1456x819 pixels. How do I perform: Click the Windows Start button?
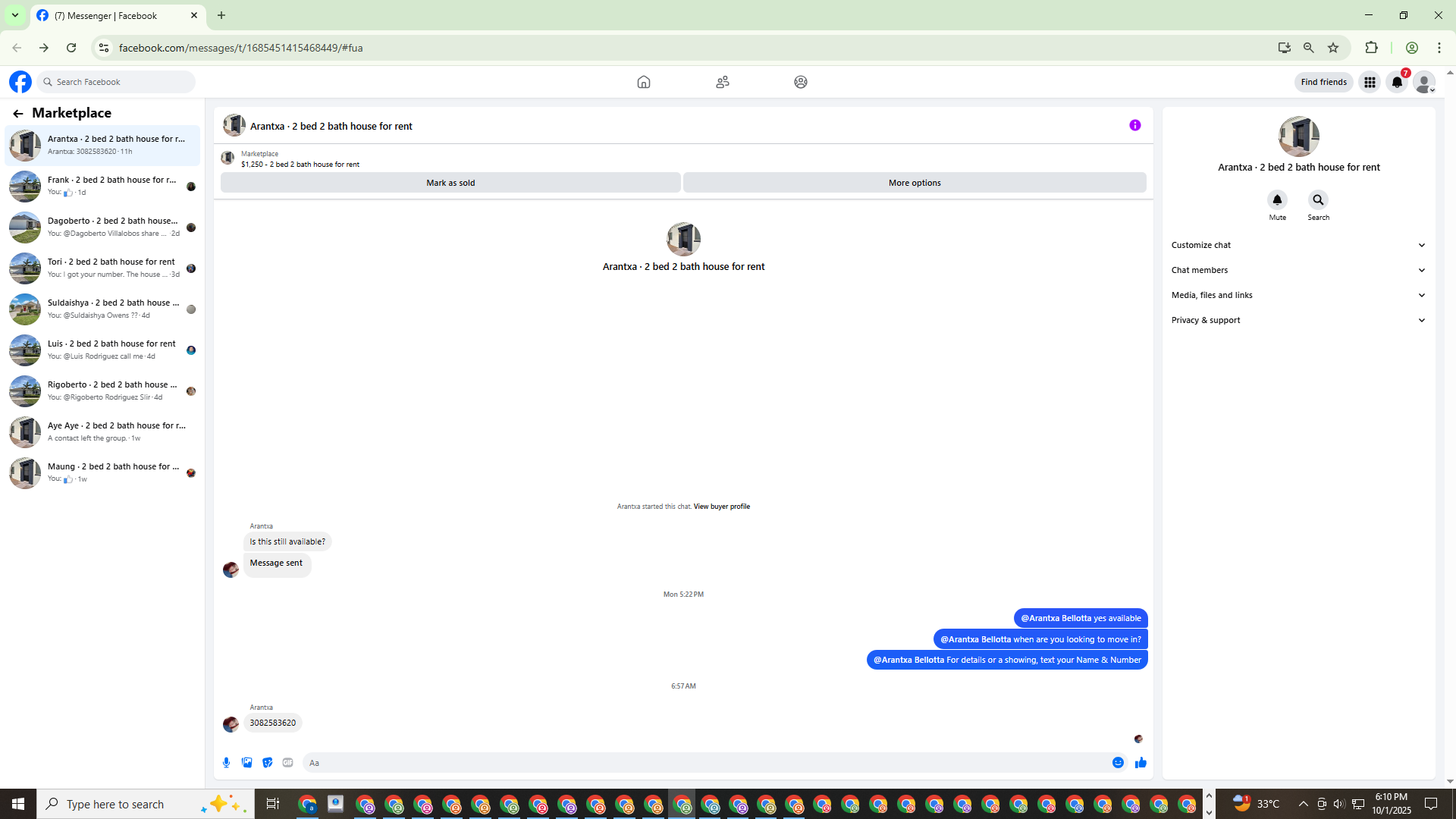click(18, 804)
